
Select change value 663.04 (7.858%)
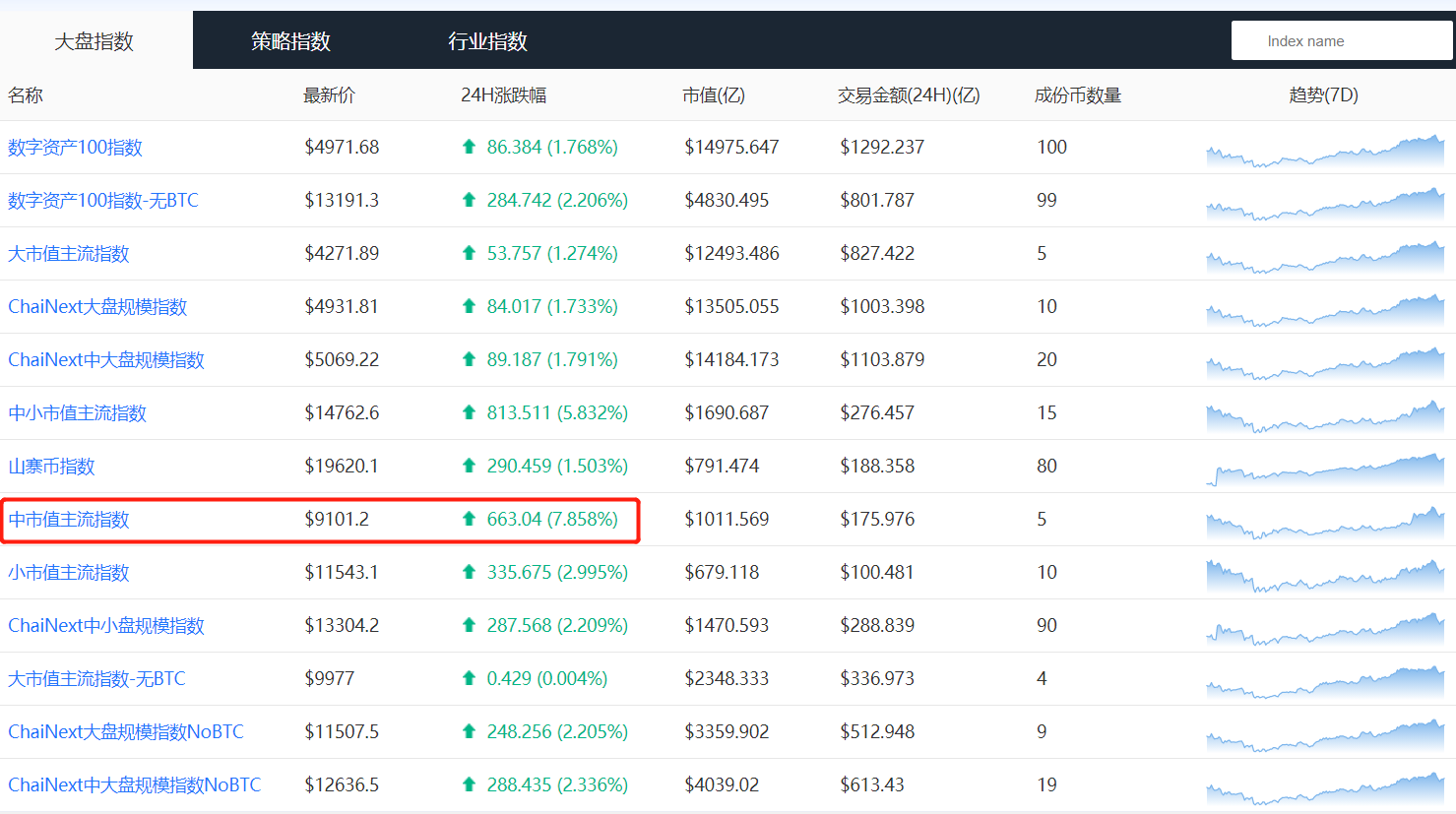coord(552,520)
